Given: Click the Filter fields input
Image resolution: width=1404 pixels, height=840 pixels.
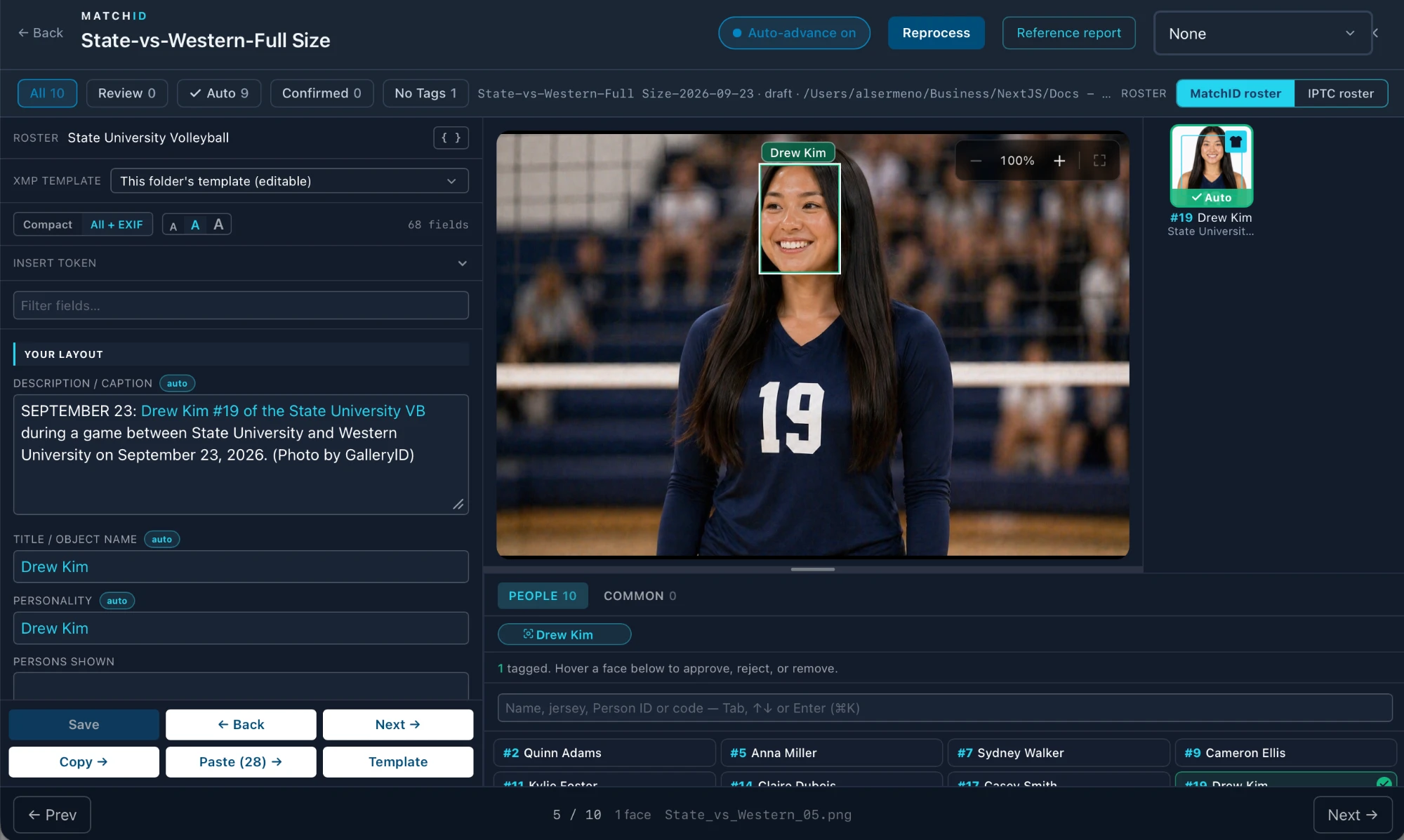Looking at the screenshot, I should pyautogui.click(x=241, y=305).
